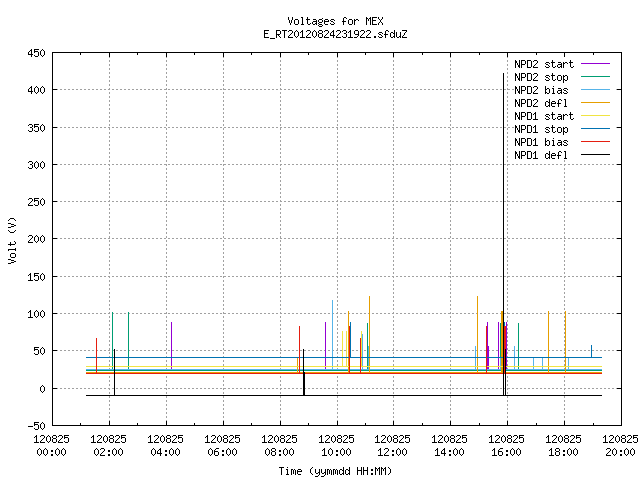
Task: Click the 120825 10:00 x-axis tick label
Action: 336,445
